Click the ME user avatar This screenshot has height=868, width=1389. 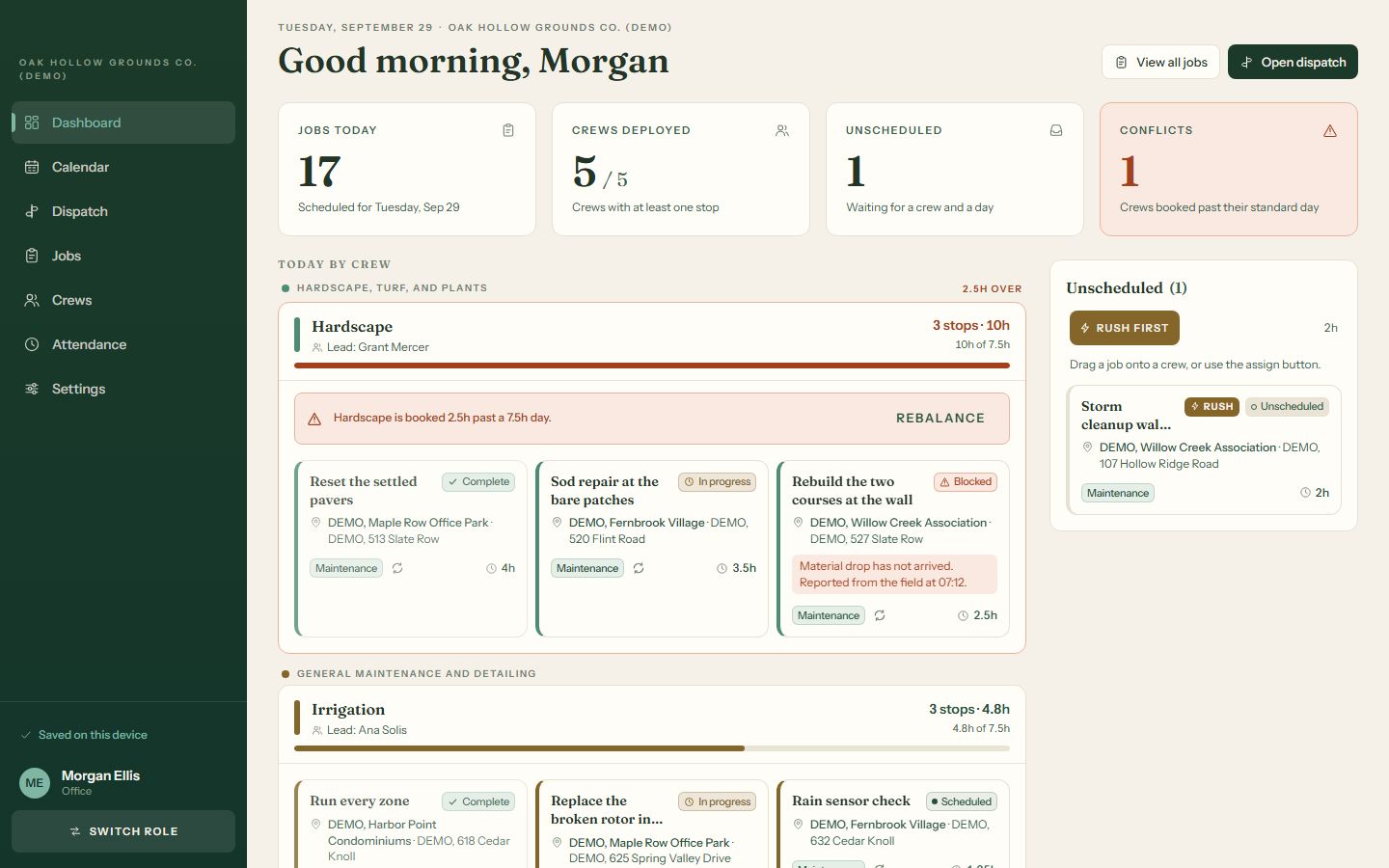click(35, 783)
